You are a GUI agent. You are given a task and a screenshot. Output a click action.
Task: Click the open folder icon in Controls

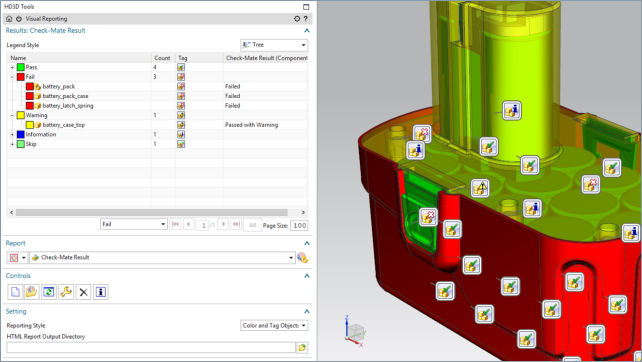[x=32, y=292]
